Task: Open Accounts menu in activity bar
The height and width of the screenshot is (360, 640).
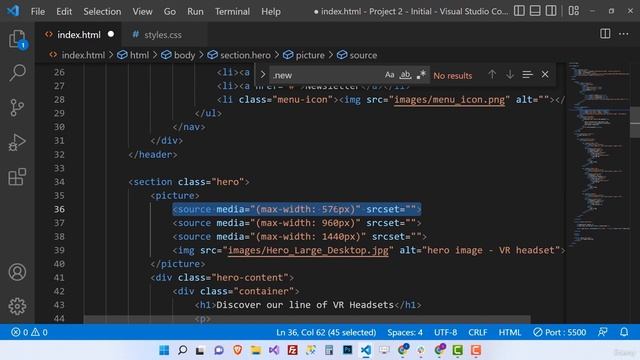Action: 17,272
